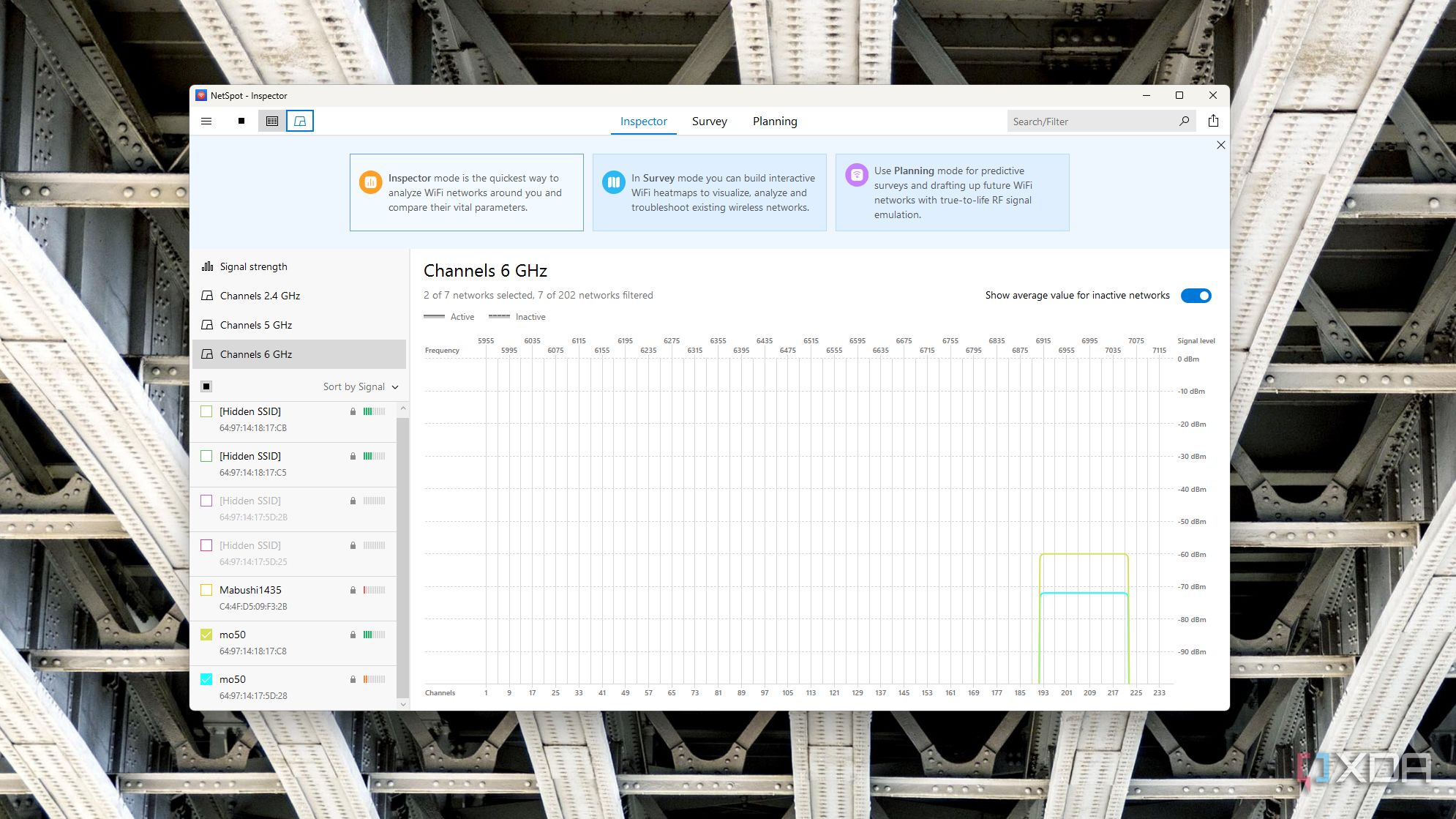Click the Mabushi1435 network name
Screen dimensions: 1456x819
click(x=250, y=590)
